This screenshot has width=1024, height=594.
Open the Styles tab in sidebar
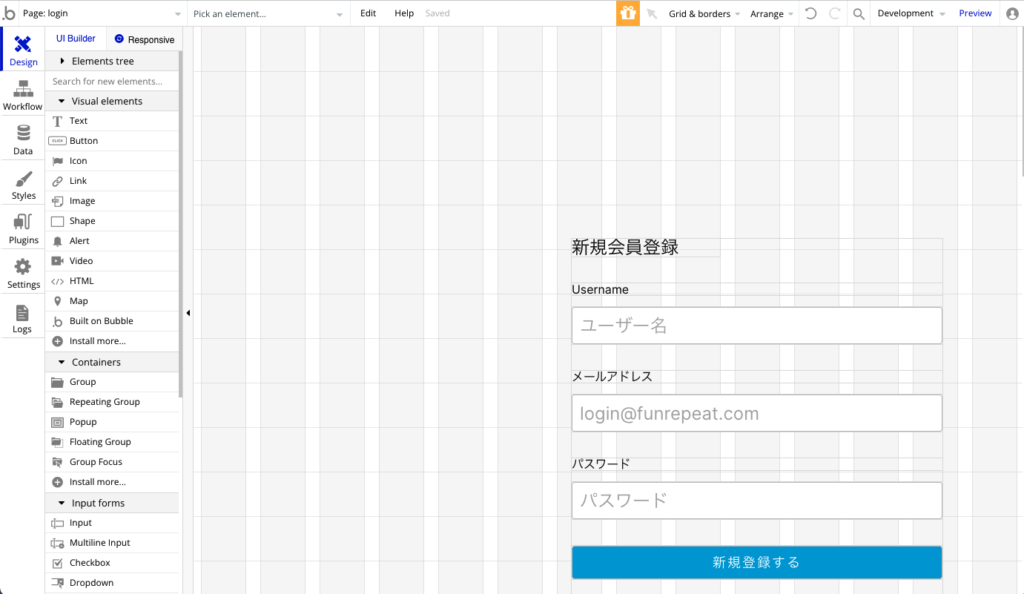tap(23, 184)
